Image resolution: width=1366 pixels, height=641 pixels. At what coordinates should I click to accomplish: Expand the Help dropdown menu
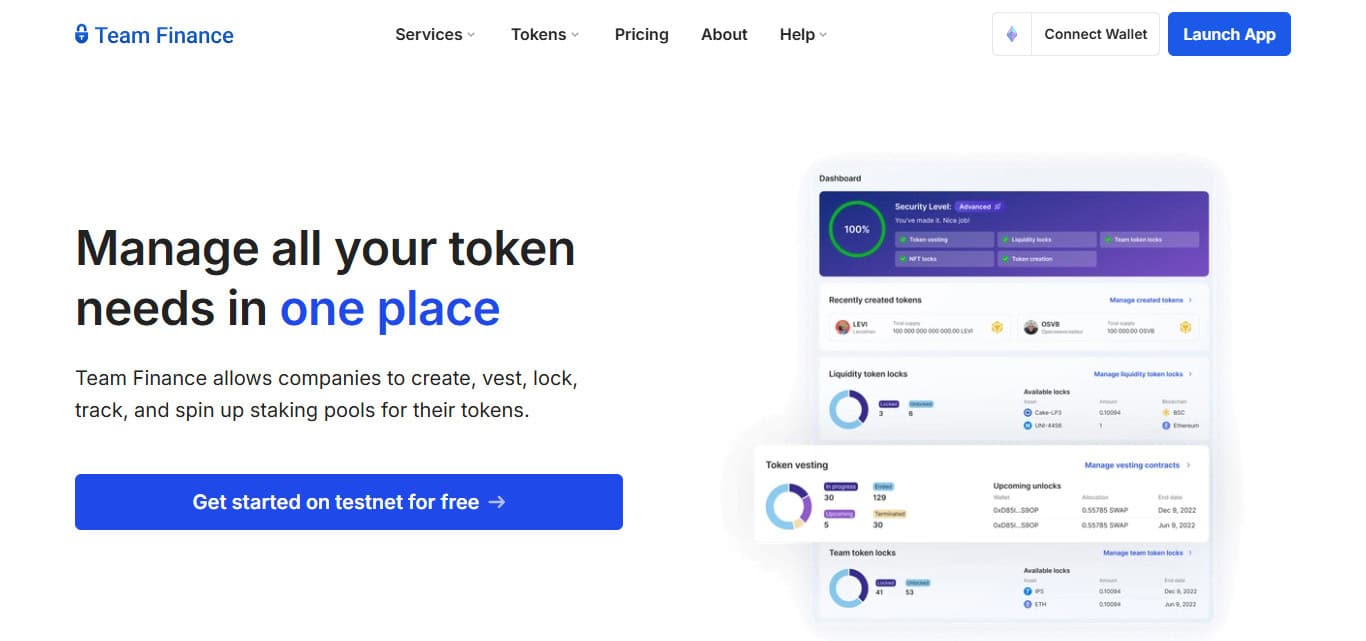[x=803, y=34]
